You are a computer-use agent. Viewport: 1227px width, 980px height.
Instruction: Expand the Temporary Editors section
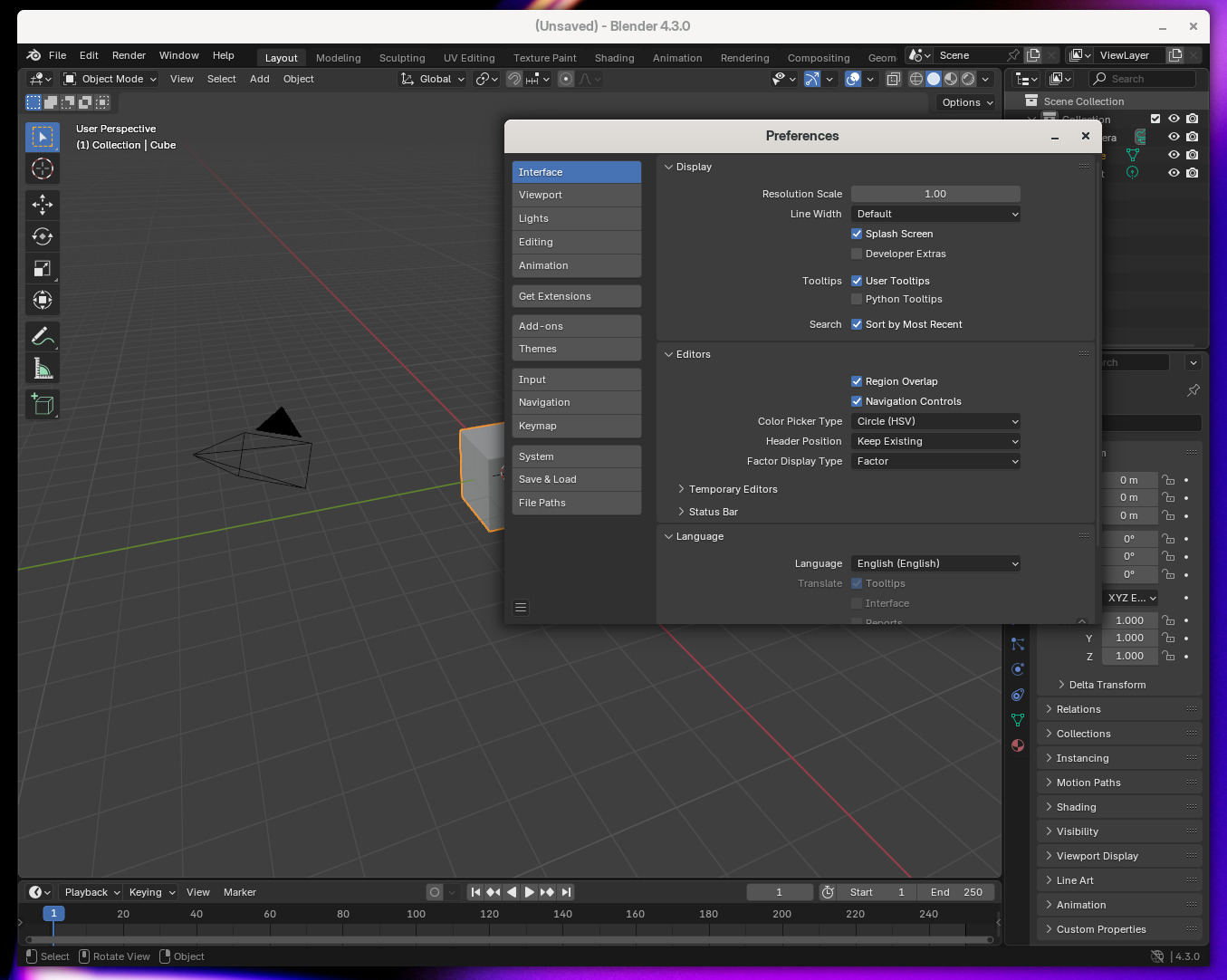point(733,489)
